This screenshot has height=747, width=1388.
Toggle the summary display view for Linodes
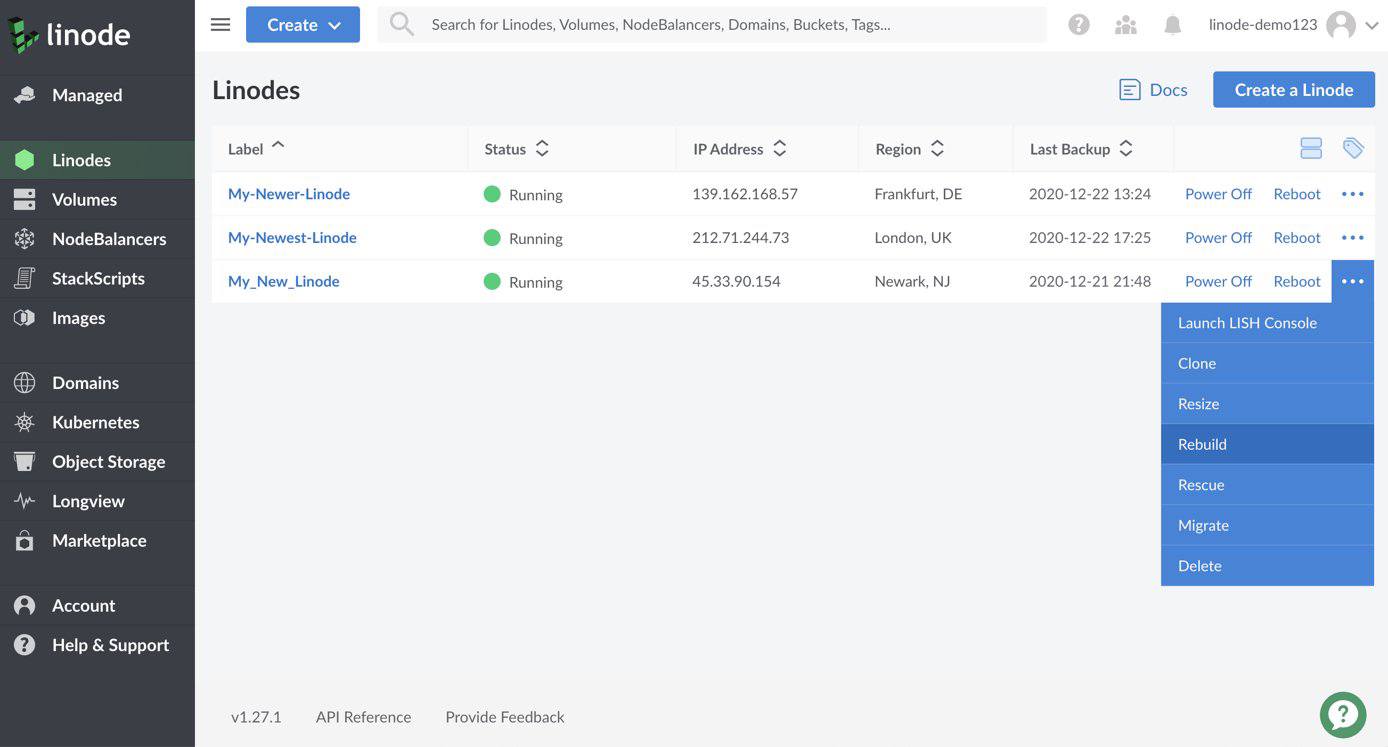click(1311, 146)
